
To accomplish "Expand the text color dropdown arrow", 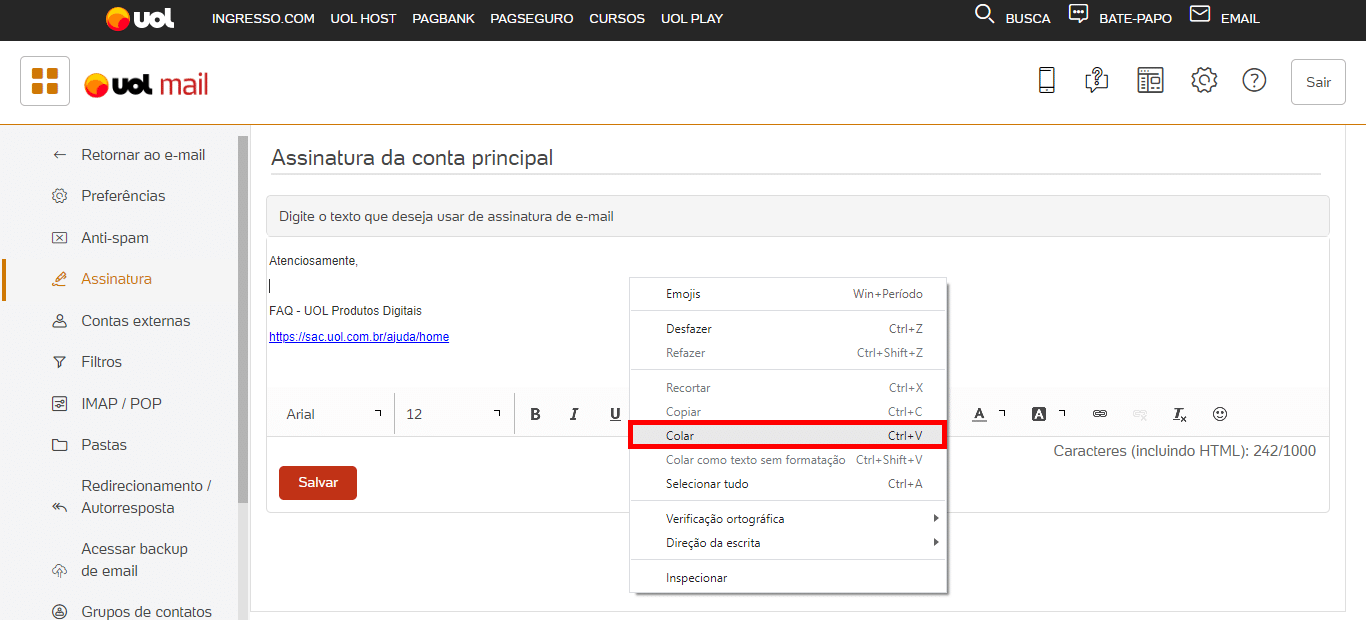I will point(1002,412).
